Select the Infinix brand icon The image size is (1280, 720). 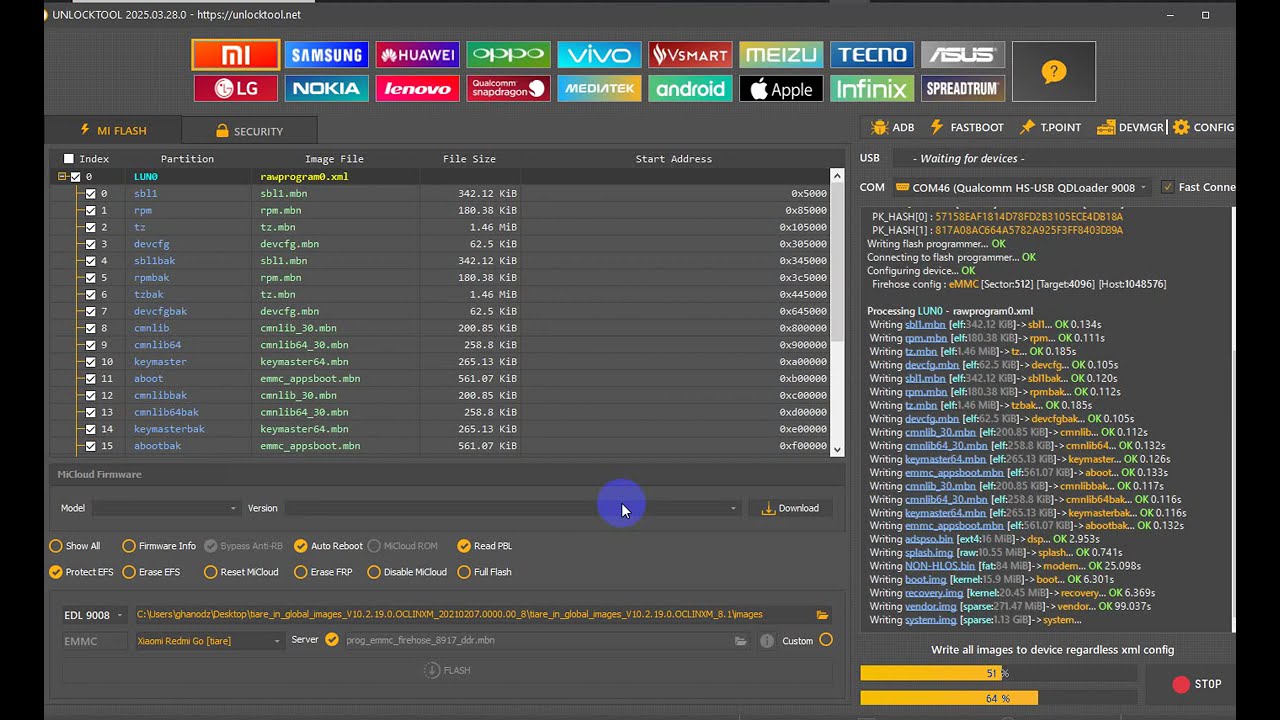click(872, 89)
